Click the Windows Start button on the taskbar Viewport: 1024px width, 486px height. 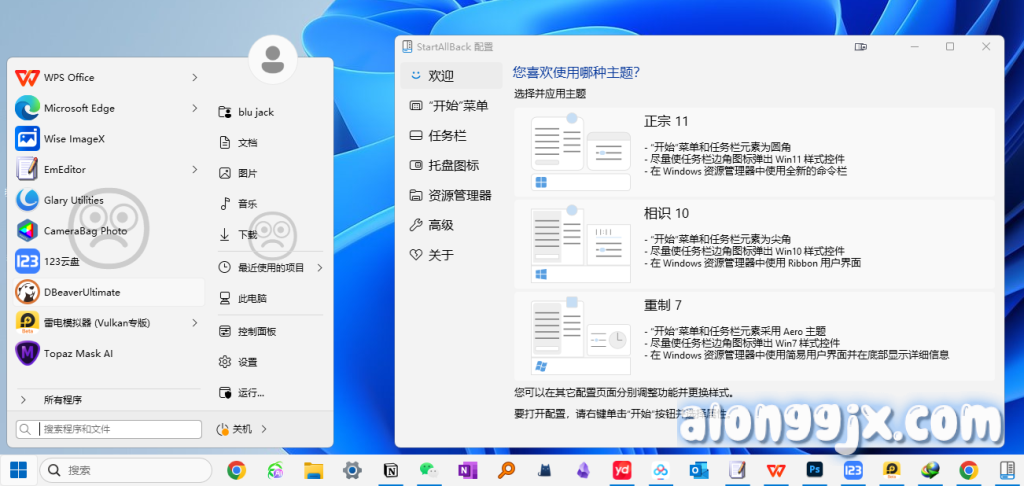(18, 470)
